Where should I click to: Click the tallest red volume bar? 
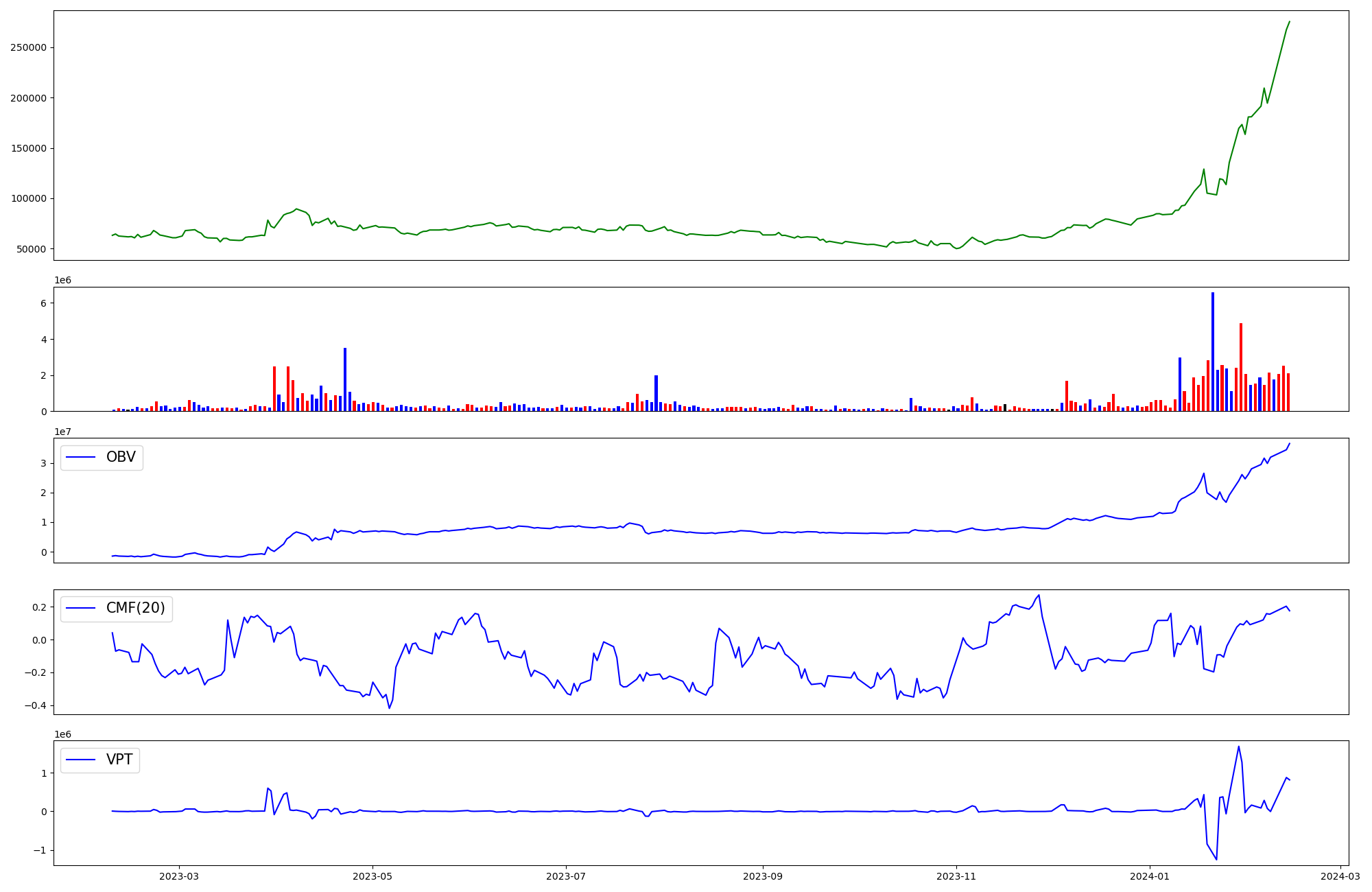[1240, 367]
